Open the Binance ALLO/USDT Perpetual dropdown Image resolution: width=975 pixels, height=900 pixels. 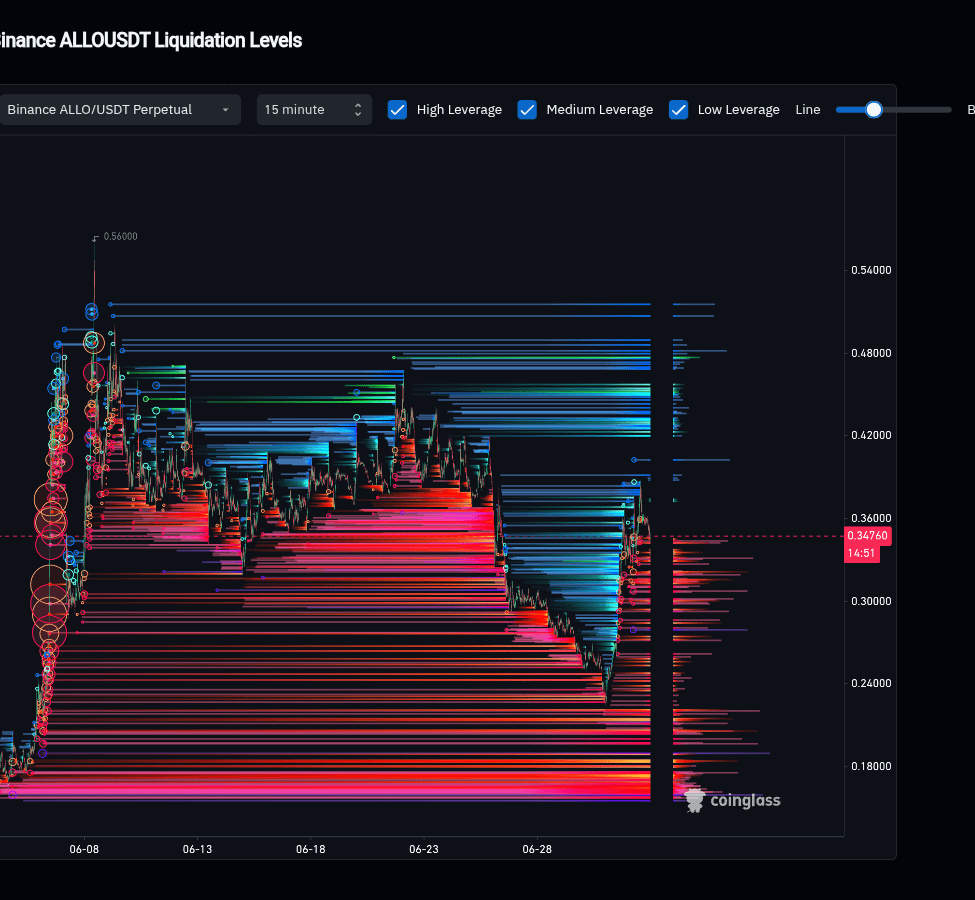(x=120, y=109)
